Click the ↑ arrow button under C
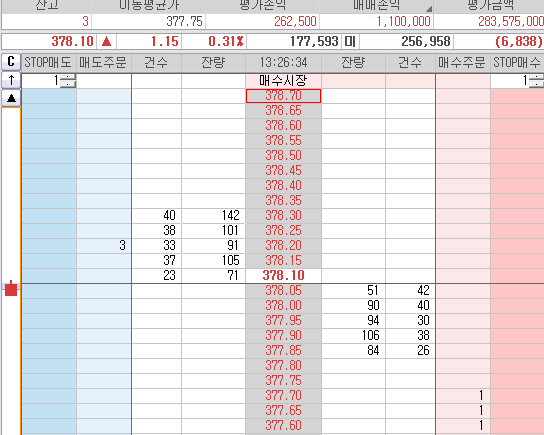Viewport: 544px width, 435px height. 11,80
